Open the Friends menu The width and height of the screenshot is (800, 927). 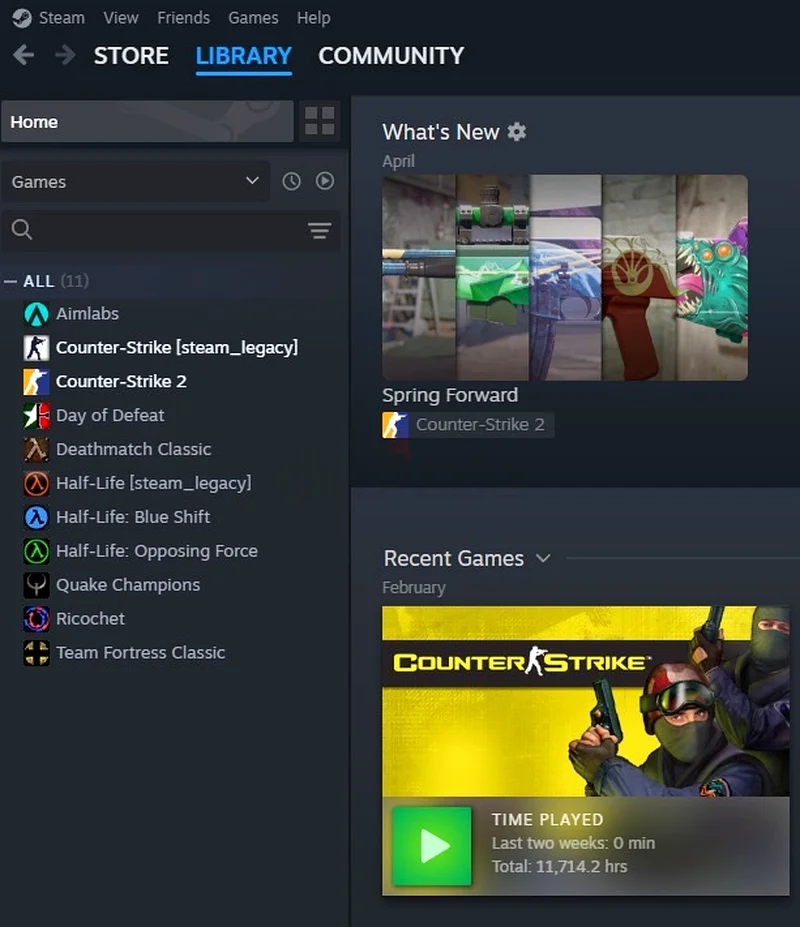click(x=183, y=18)
